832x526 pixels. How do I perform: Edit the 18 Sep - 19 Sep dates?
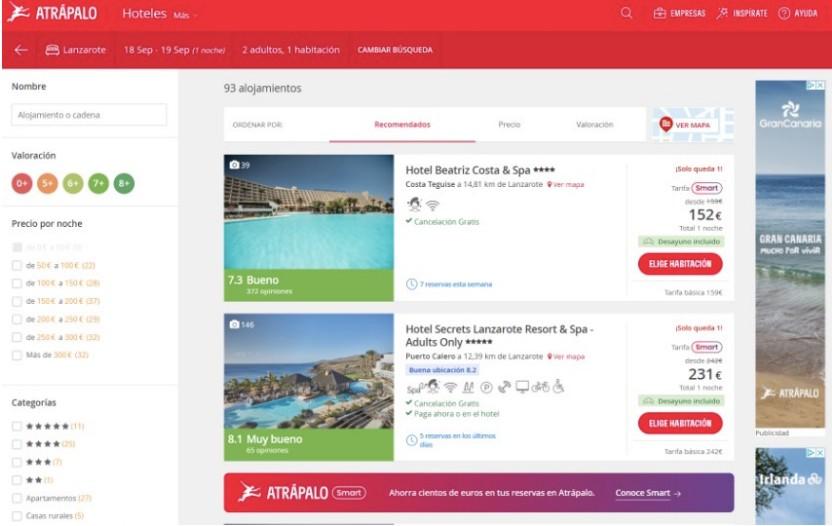point(175,50)
